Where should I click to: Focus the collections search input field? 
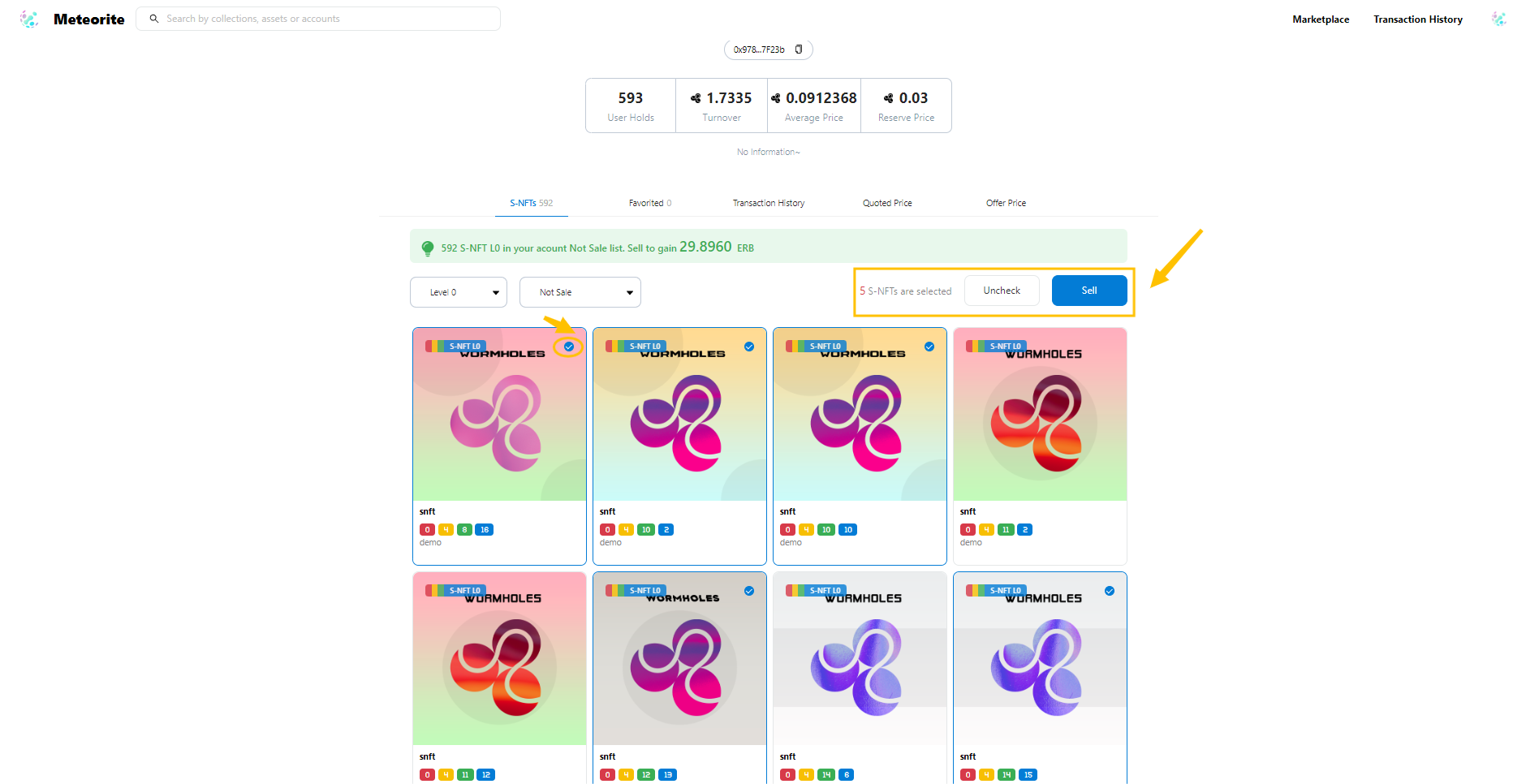[x=325, y=19]
